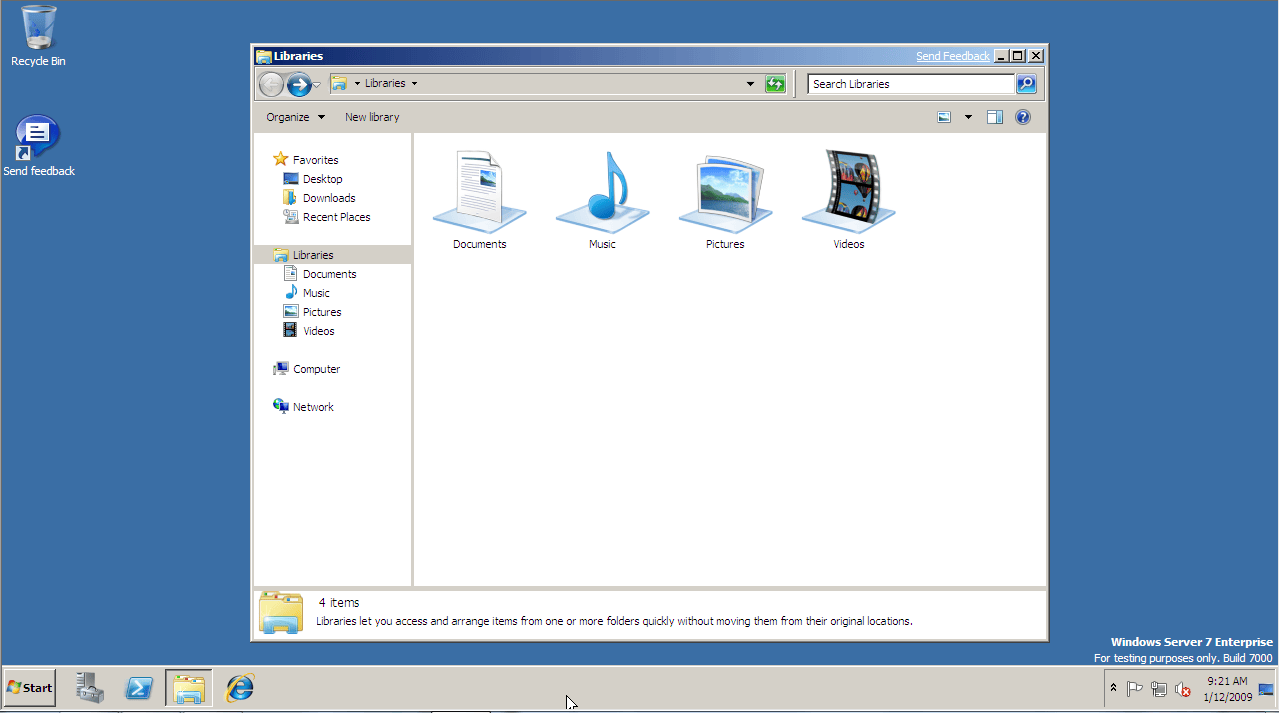Click the Back navigation arrow
Screen dimensions: 1279x713
coord(271,85)
